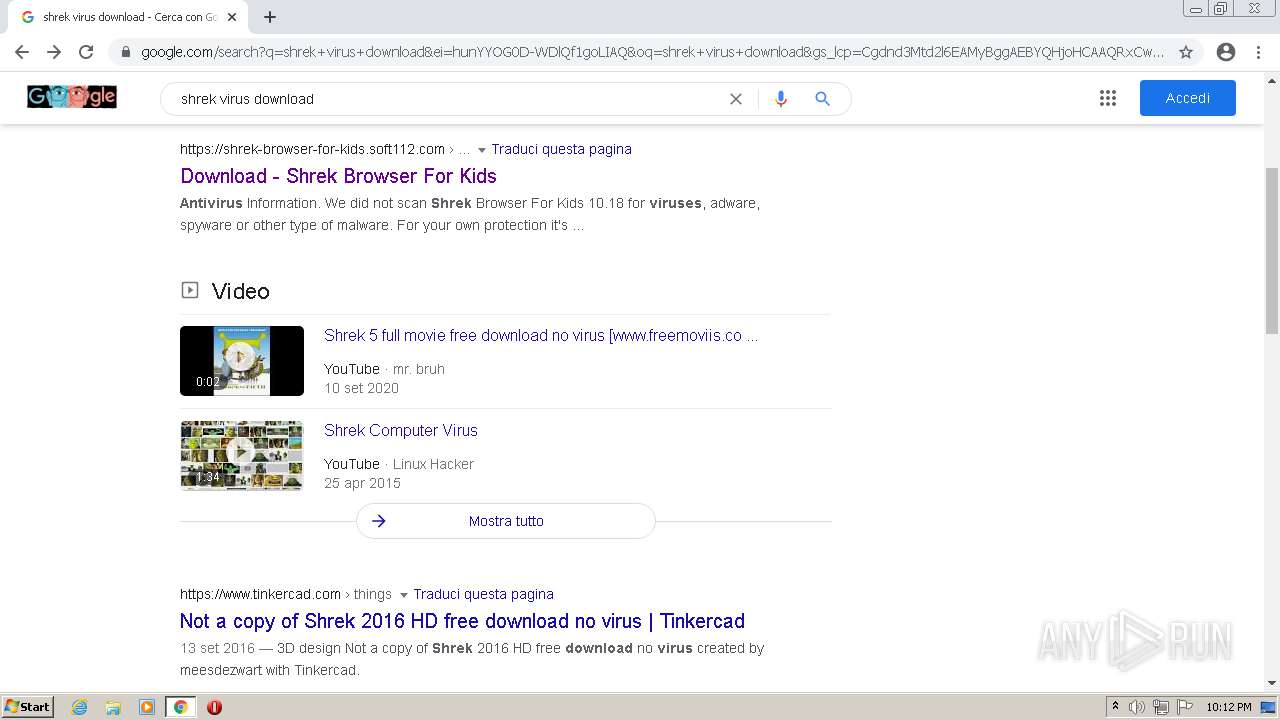Screen dimensions: 1280x720
Task: Open Shrek 5 full movie video link
Action: coord(541,336)
